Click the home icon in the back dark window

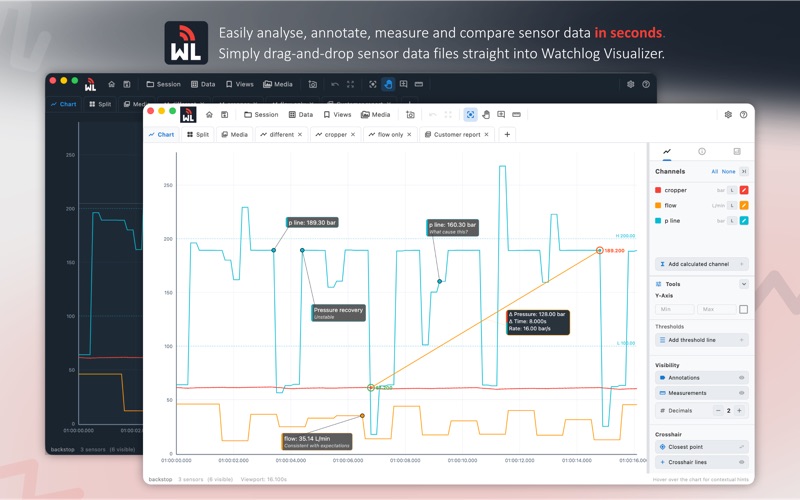pyautogui.click(x=111, y=84)
